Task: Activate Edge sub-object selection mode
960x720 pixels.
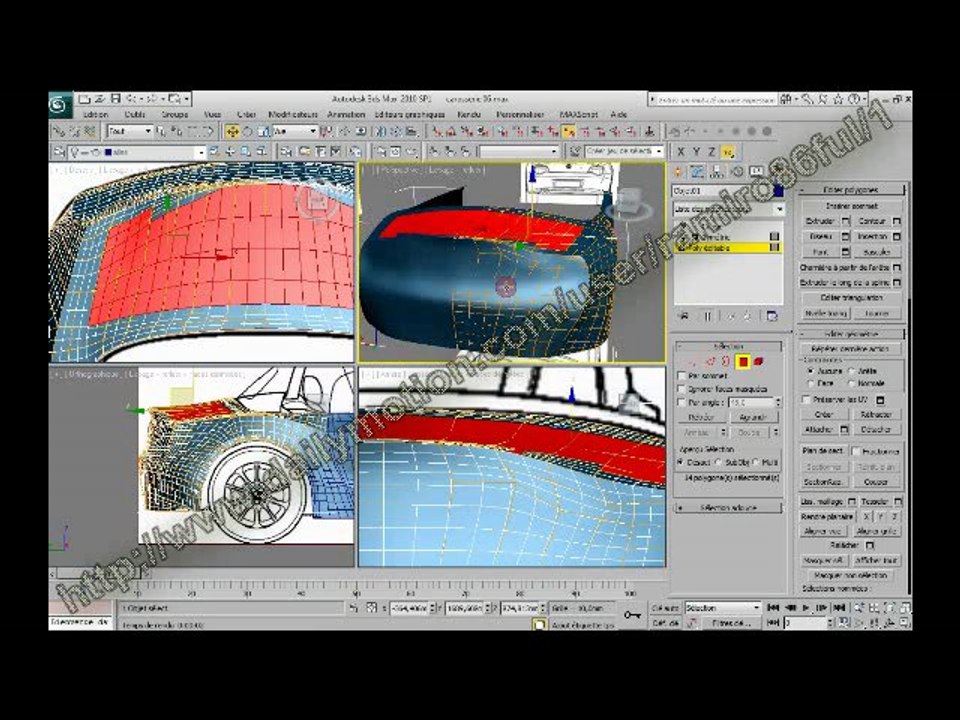Action: pyautogui.click(x=710, y=362)
